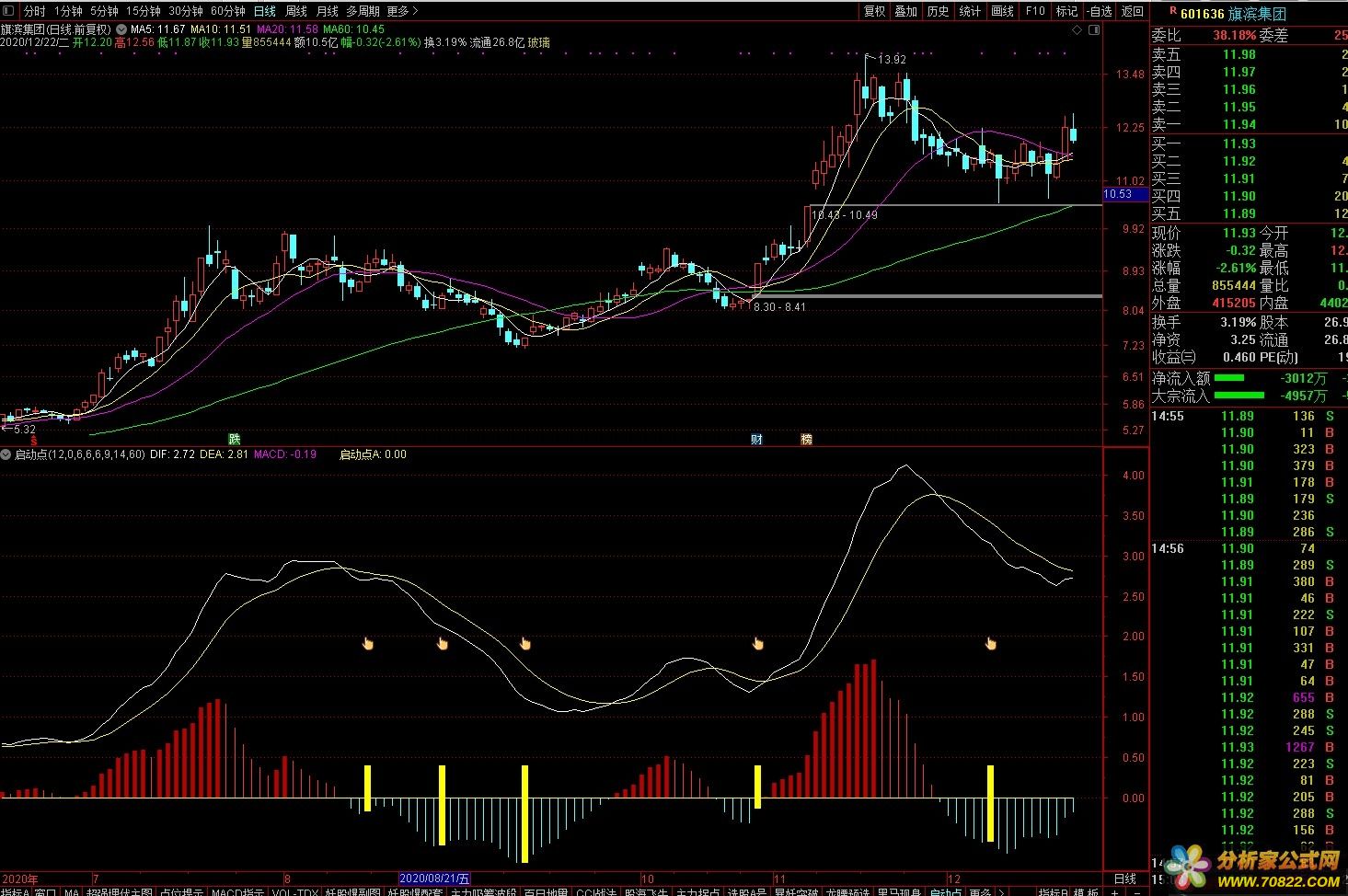Viewport: 1348px width, 896px height.
Task: Click the plus button to add an indicator window
Action: (1115, 892)
